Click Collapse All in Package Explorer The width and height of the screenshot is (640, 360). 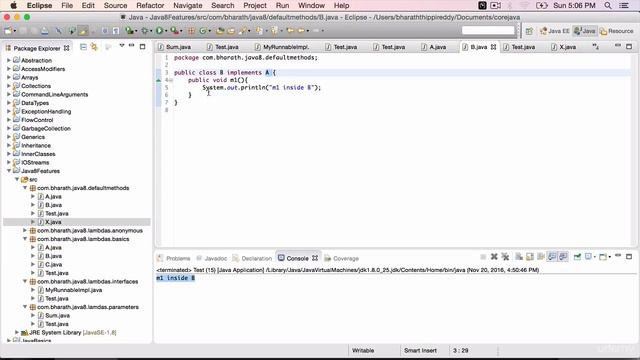click(83, 47)
